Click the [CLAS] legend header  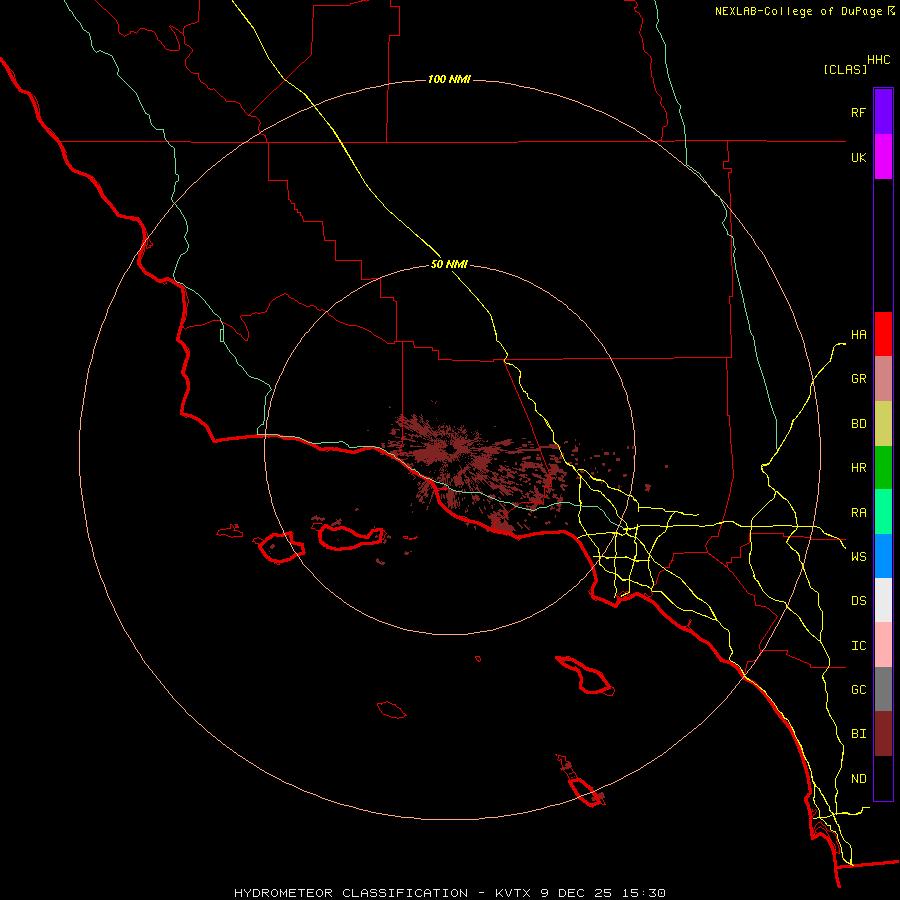(845, 69)
